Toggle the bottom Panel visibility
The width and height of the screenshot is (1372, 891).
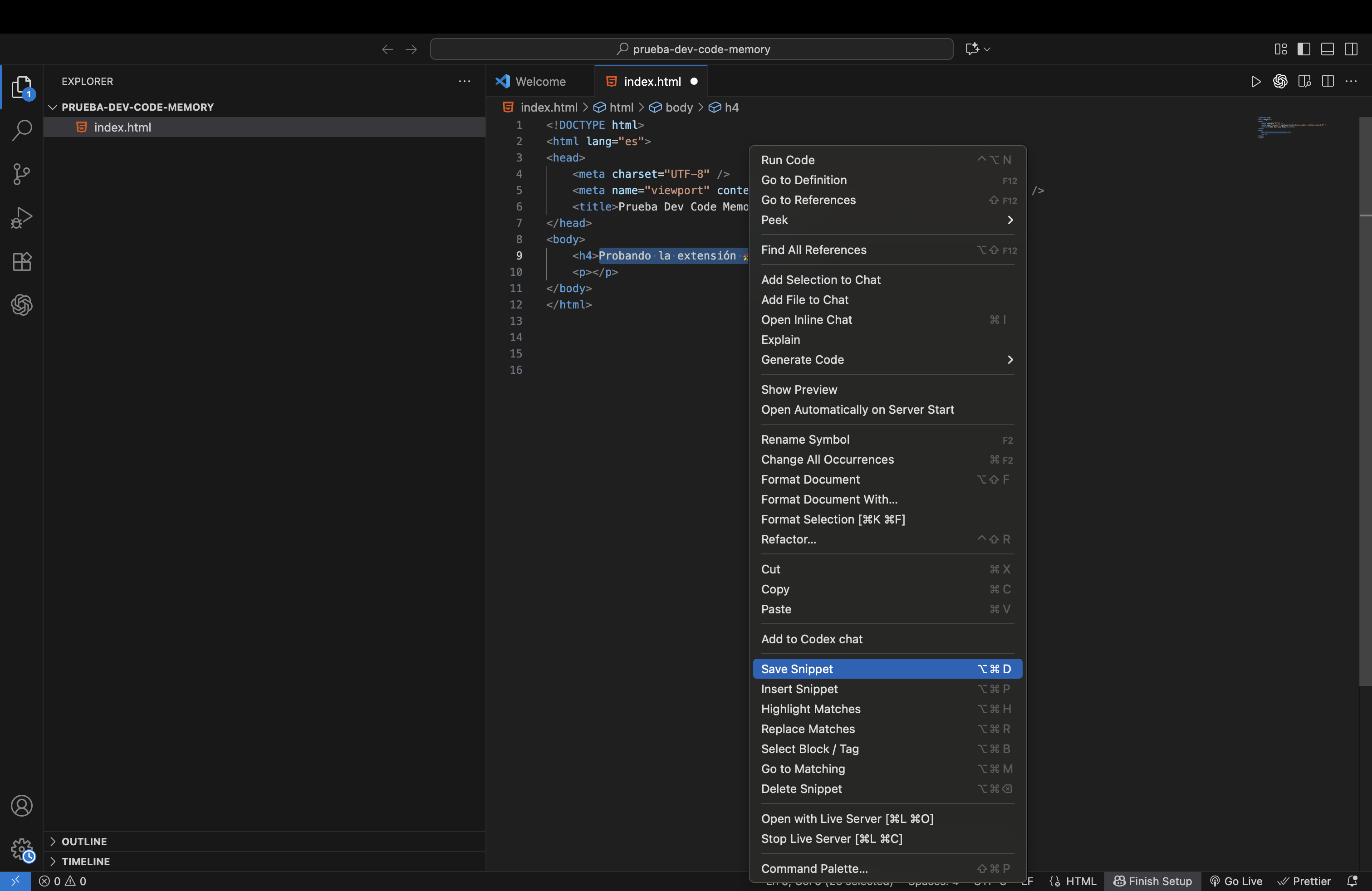tap(1328, 49)
